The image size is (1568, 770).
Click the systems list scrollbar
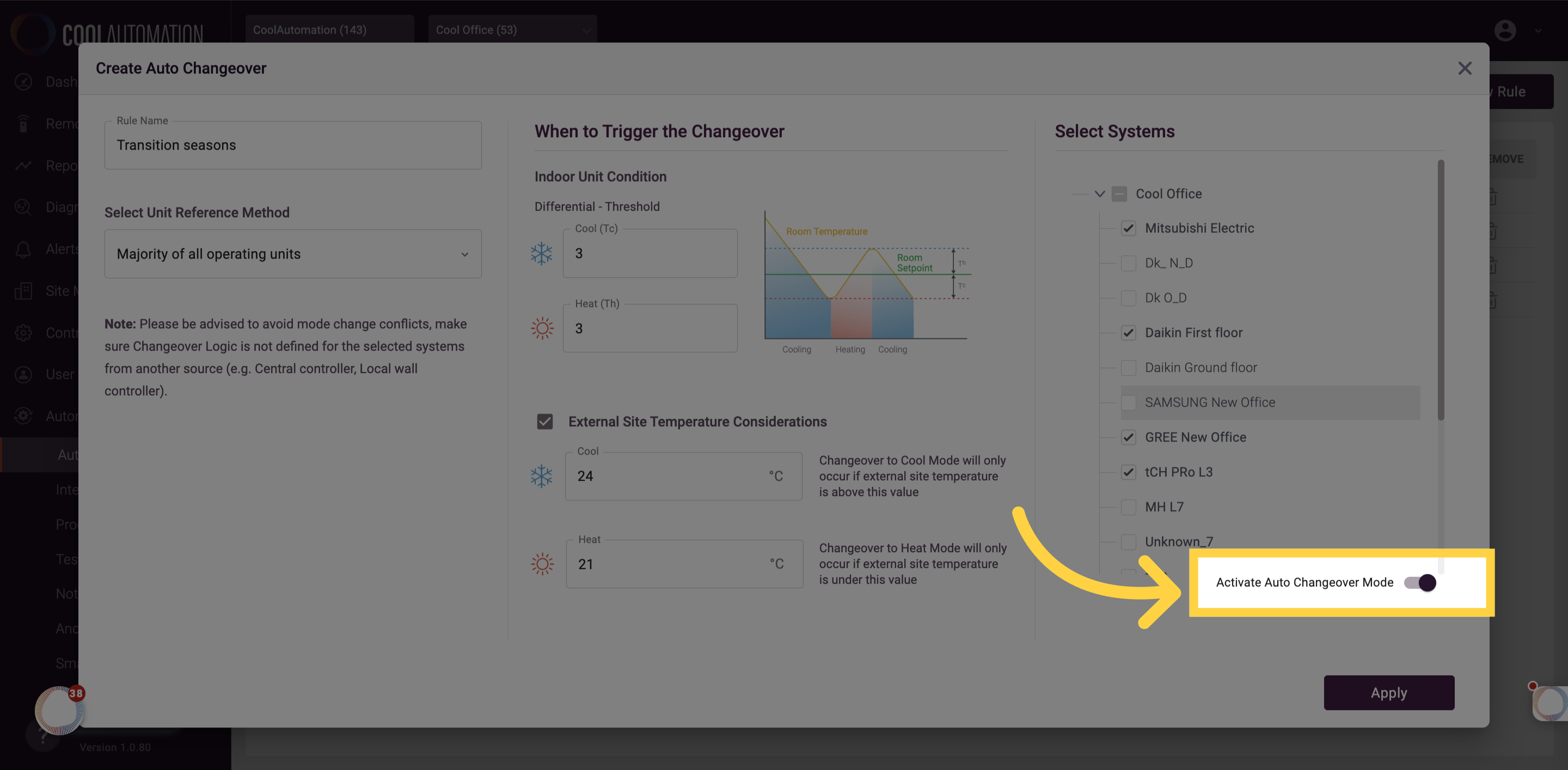1441,290
